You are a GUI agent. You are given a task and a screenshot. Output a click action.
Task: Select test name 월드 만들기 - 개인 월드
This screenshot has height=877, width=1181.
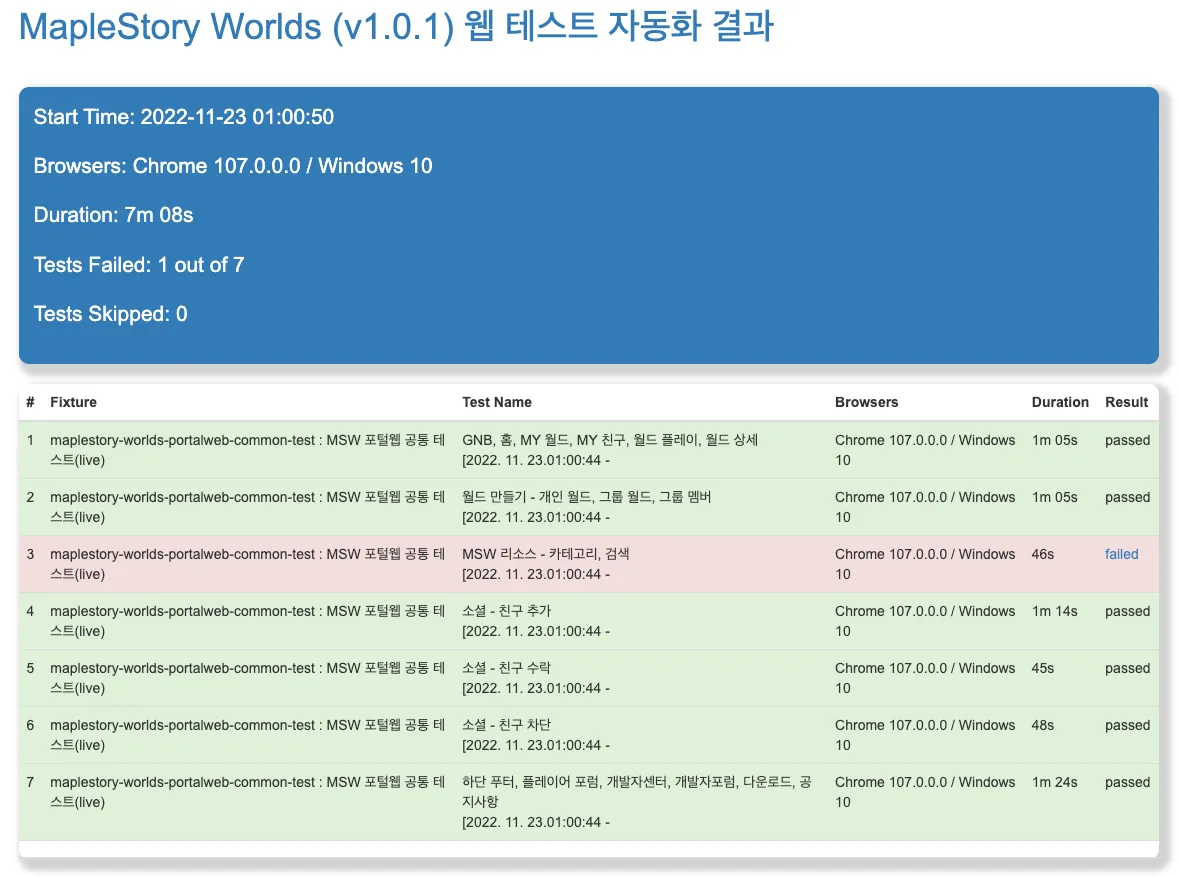point(587,497)
